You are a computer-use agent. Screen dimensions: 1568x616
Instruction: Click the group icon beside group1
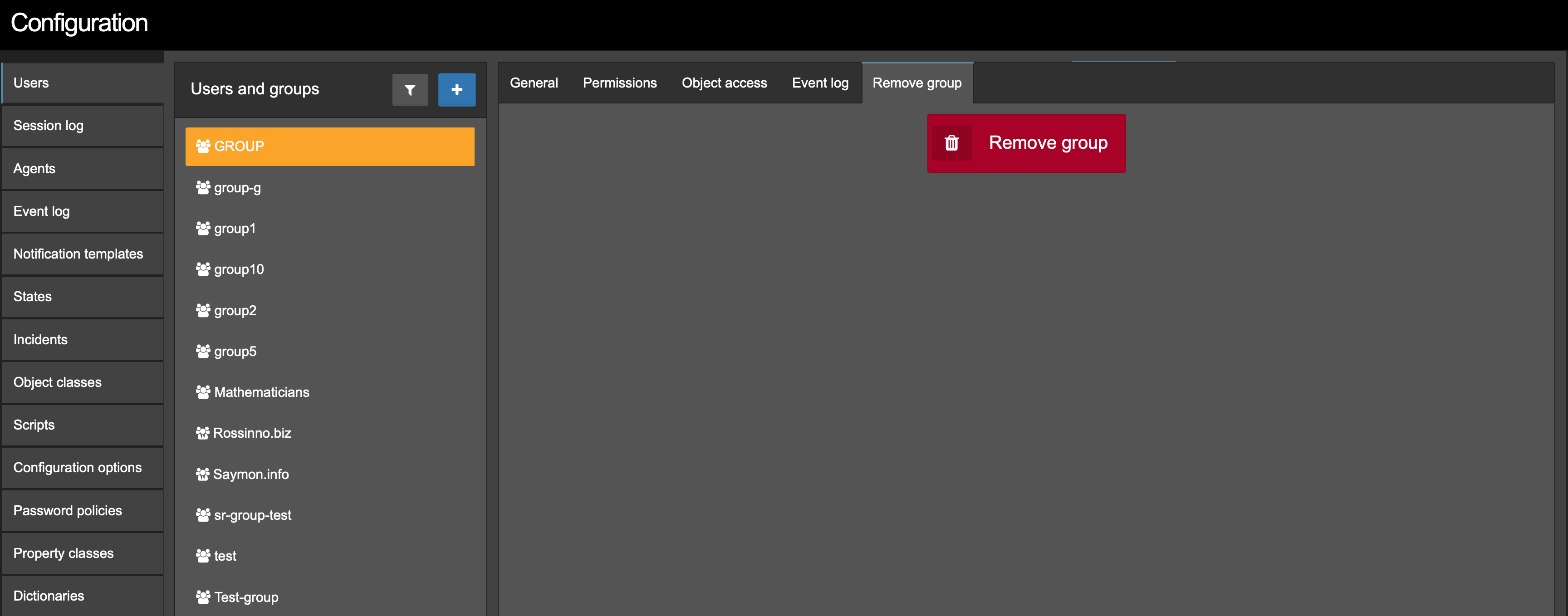coord(203,228)
